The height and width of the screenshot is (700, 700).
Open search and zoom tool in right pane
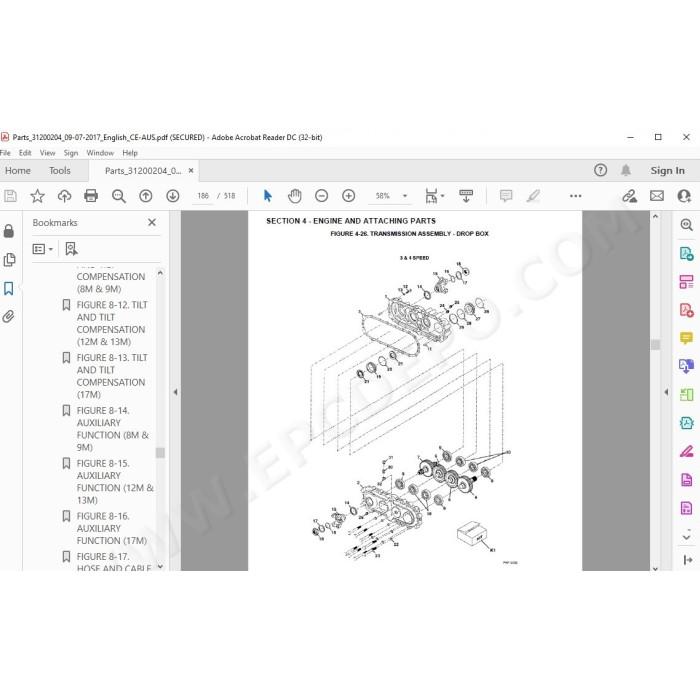click(686, 225)
